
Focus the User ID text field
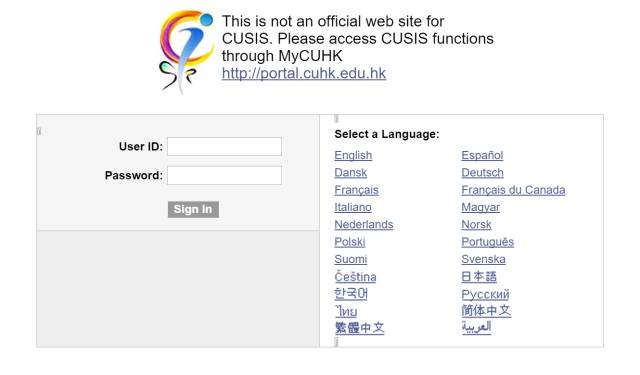click(224, 146)
